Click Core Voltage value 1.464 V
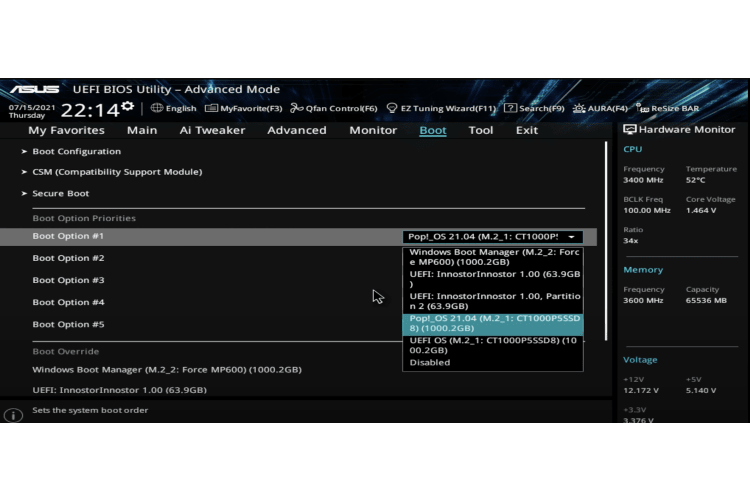Viewport: 750px width, 500px height. coord(701,211)
